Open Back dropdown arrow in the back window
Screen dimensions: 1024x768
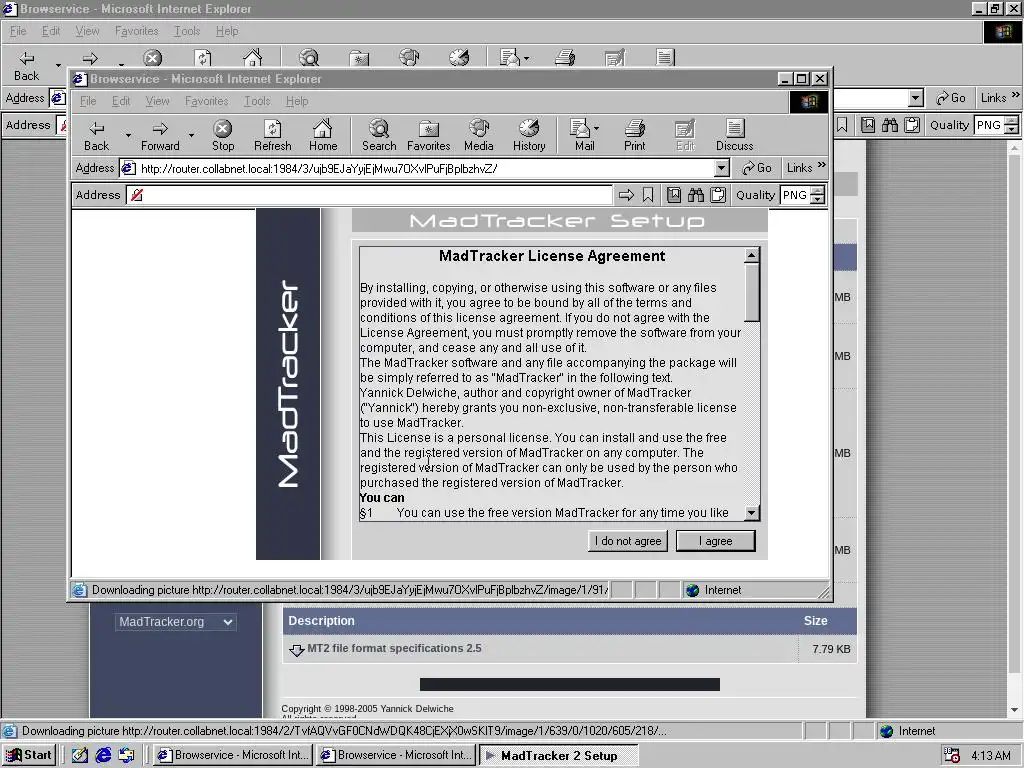tap(58, 65)
